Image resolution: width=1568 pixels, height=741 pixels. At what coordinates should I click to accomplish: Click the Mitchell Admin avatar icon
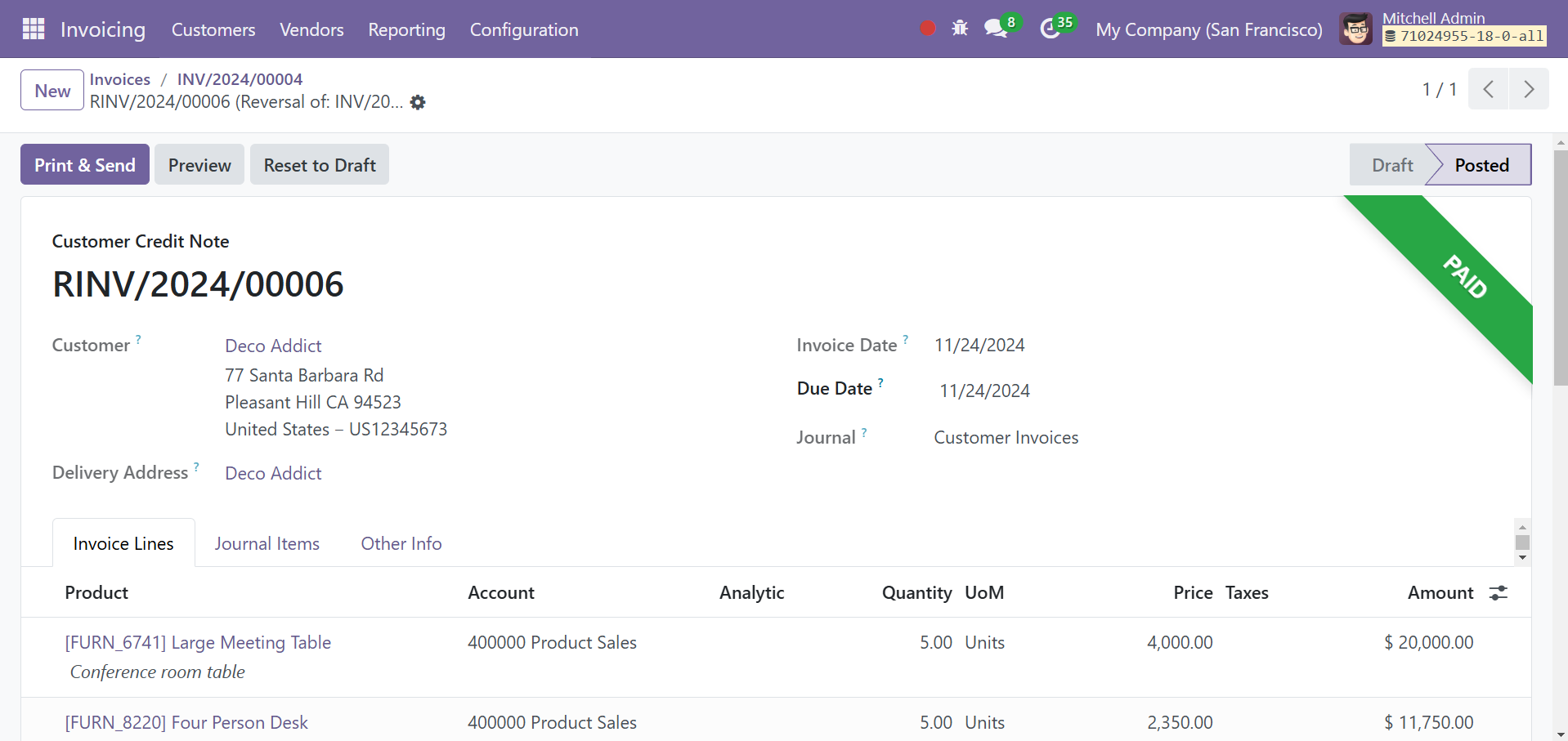1355,27
